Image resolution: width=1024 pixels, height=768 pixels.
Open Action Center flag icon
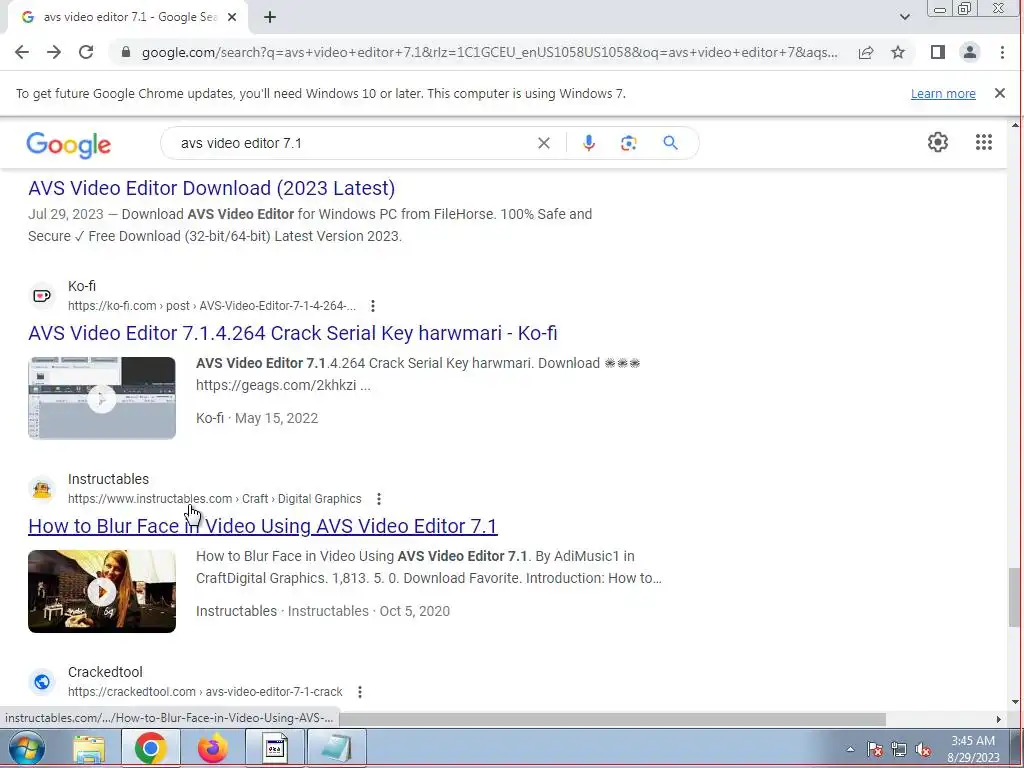coord(874,749)
